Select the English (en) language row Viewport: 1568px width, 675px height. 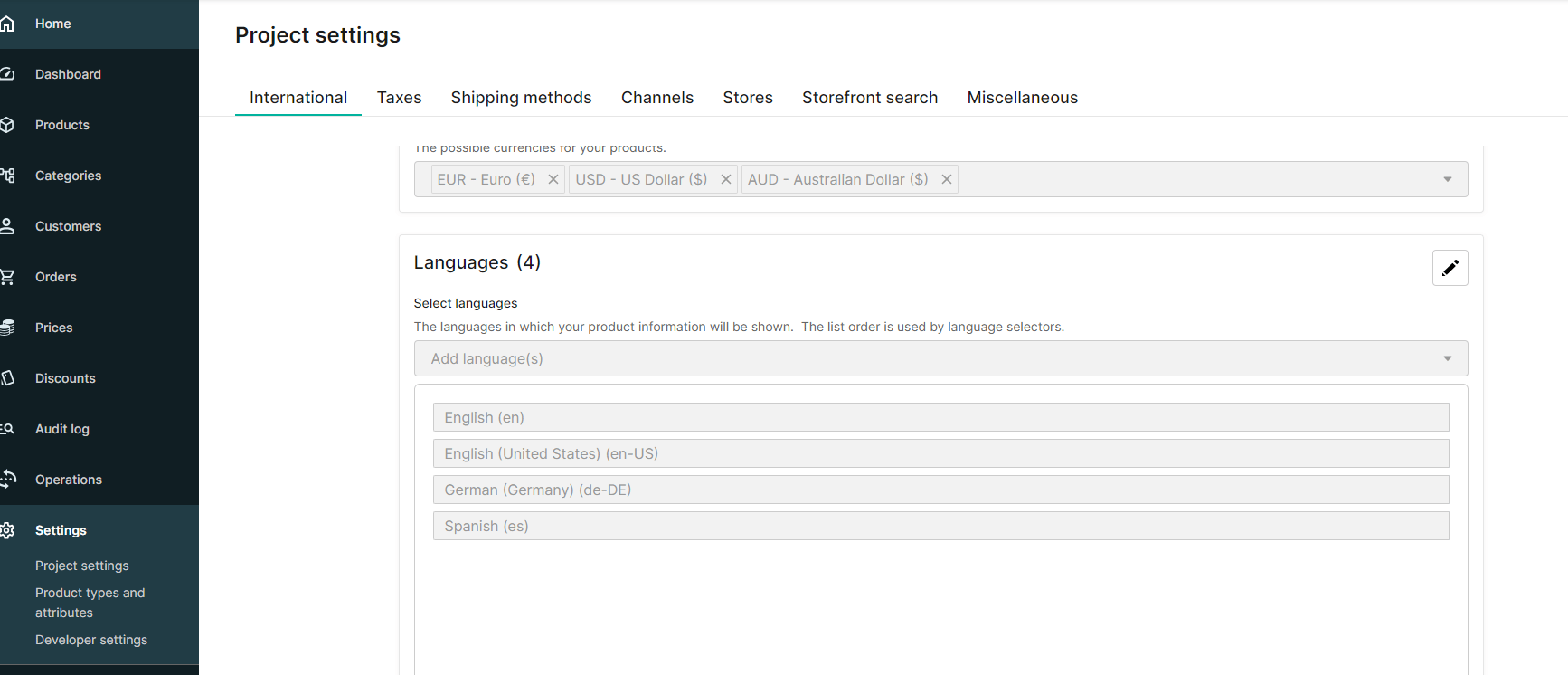(940, 417)
